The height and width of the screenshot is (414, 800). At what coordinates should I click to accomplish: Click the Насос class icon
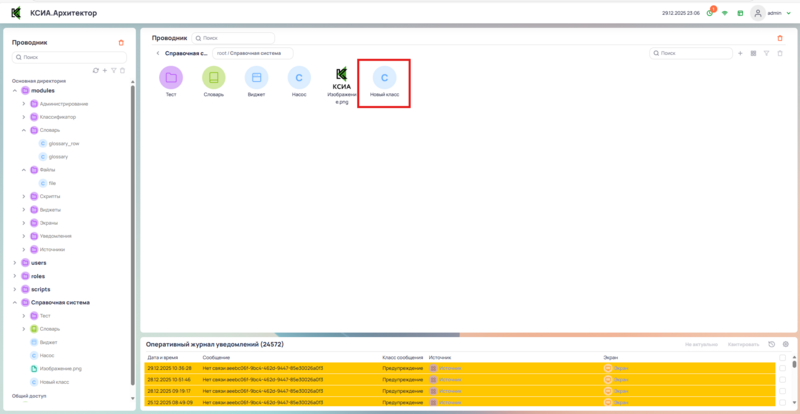[298, 78]
